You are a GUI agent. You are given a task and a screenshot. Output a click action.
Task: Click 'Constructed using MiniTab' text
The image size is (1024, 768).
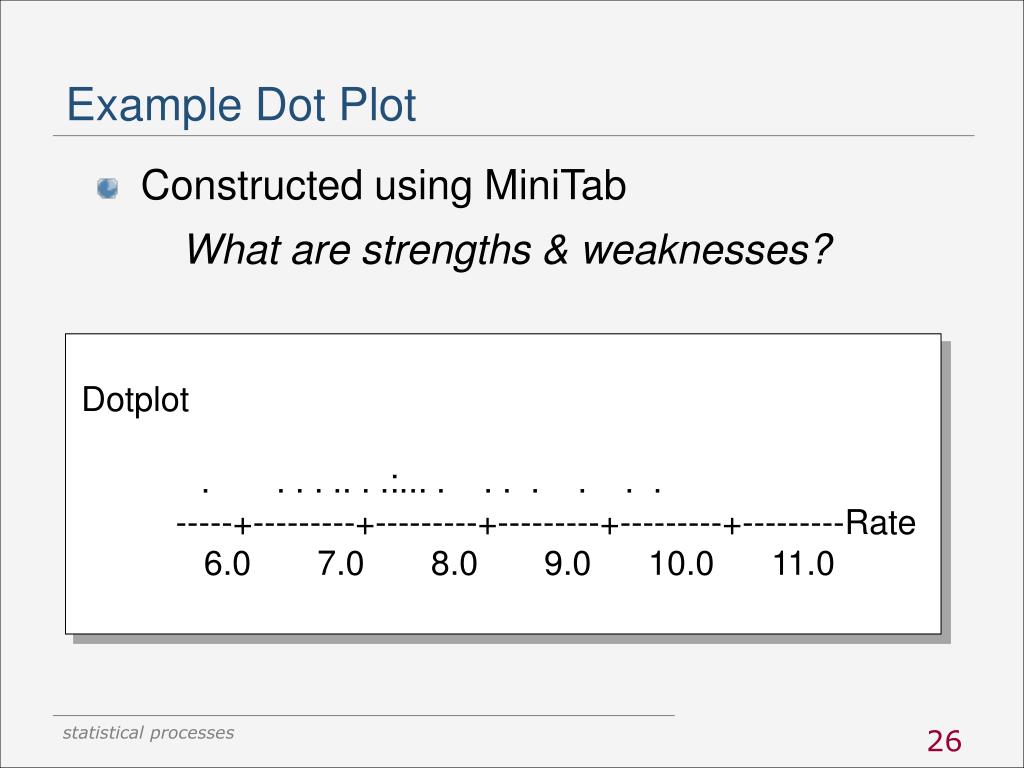click(383, 185)
